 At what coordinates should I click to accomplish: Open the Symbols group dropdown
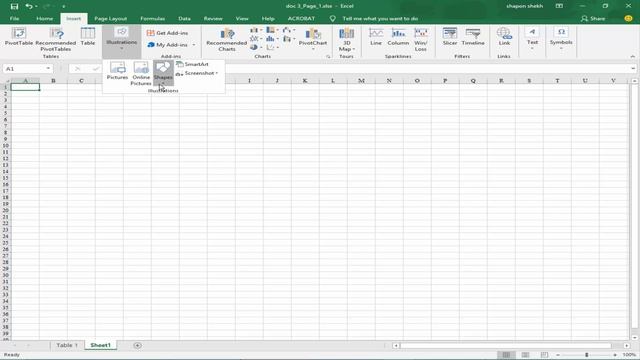[561, 39]
